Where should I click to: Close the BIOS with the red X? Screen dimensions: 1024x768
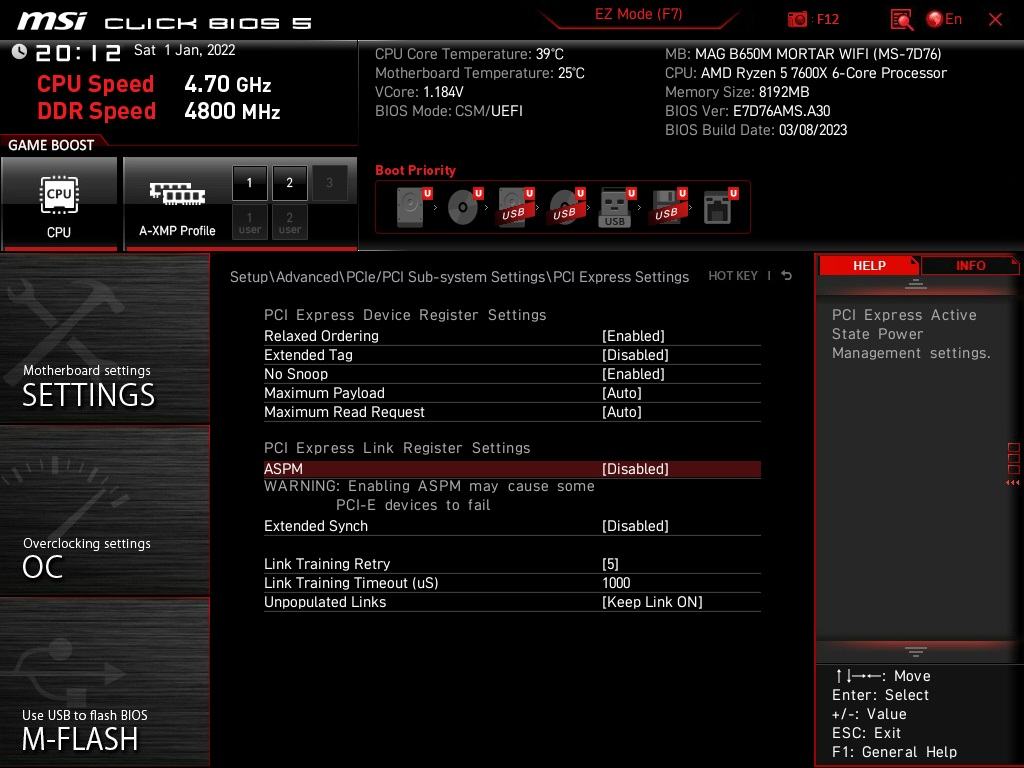click(x=995, y=20)
